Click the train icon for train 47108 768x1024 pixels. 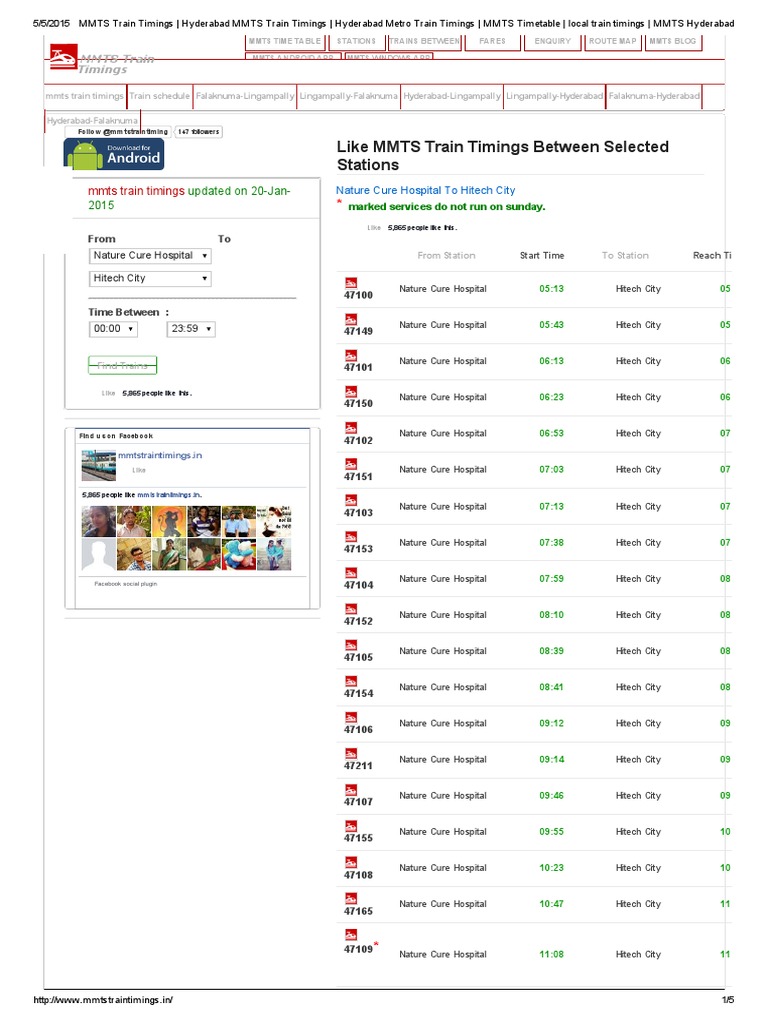[x=351, y=862]
